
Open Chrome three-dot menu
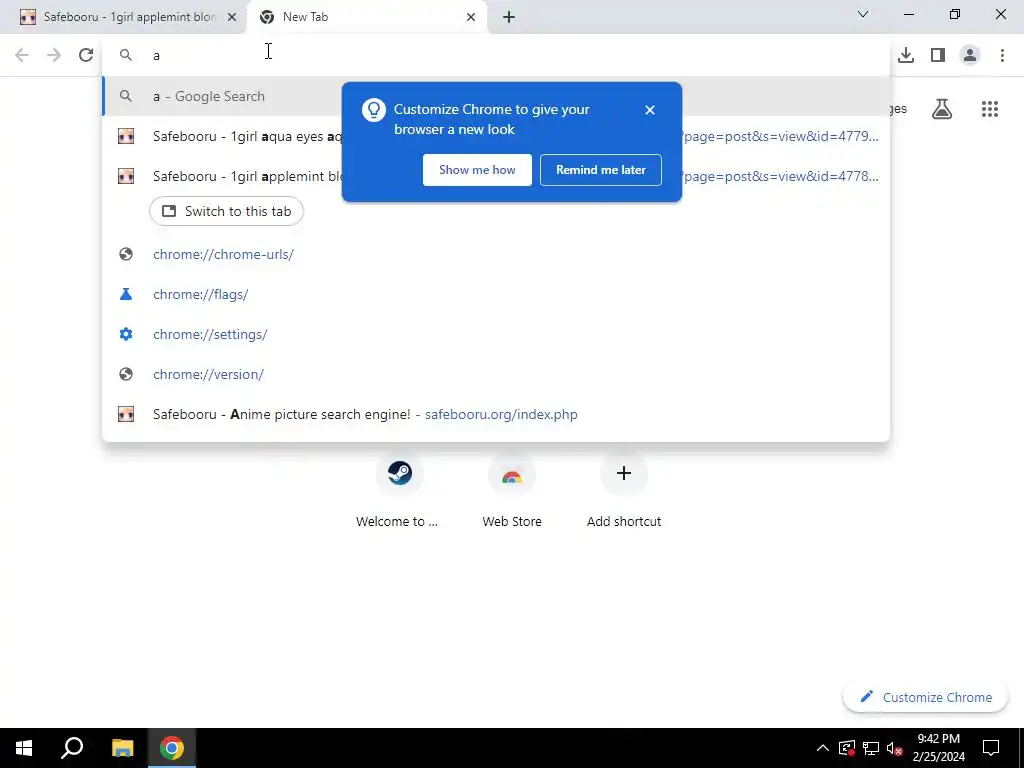1002,55
